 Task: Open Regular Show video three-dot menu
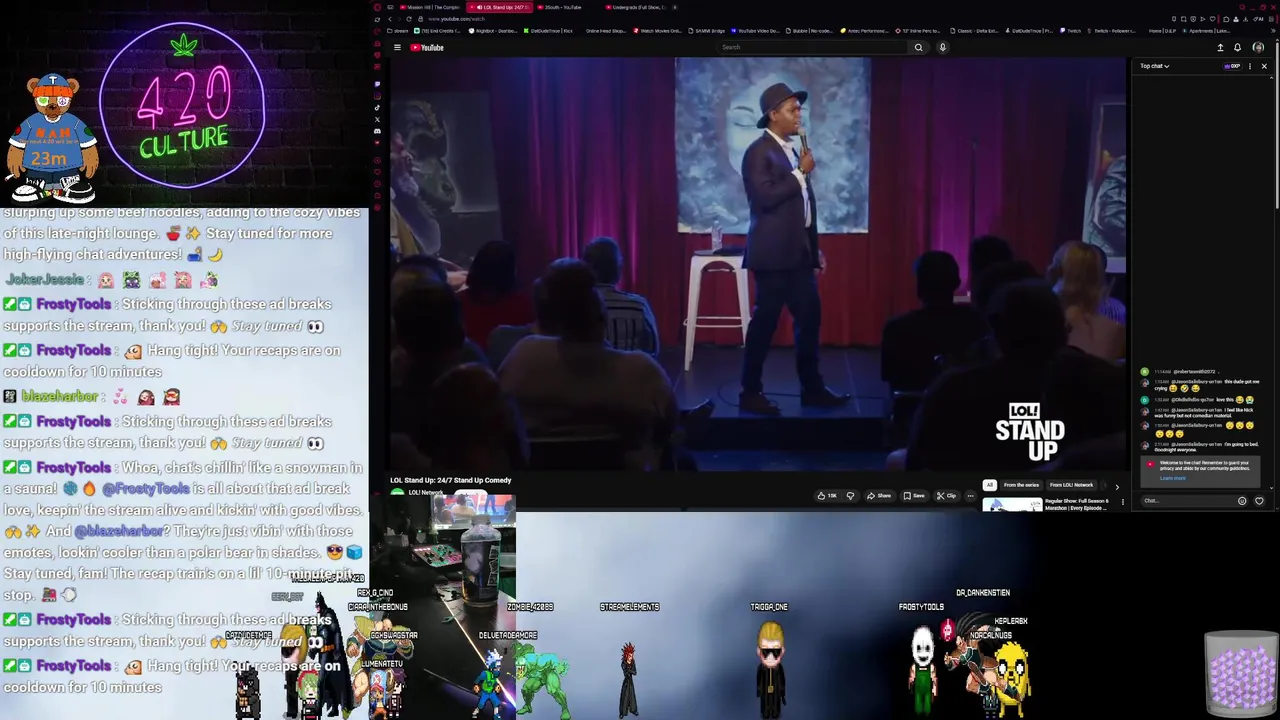pos(1122,502)
